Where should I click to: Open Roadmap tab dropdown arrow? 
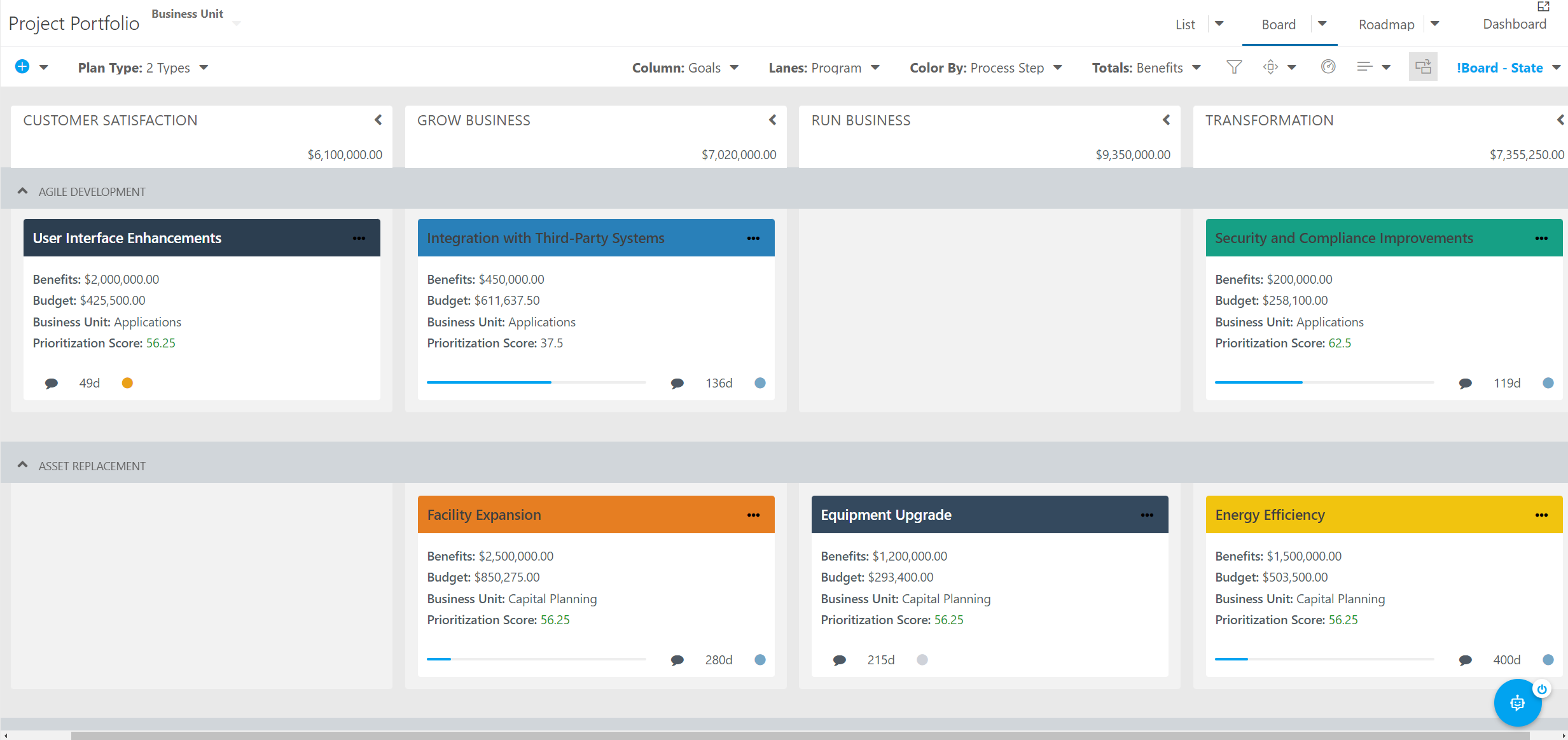(x=1435, y=24)
